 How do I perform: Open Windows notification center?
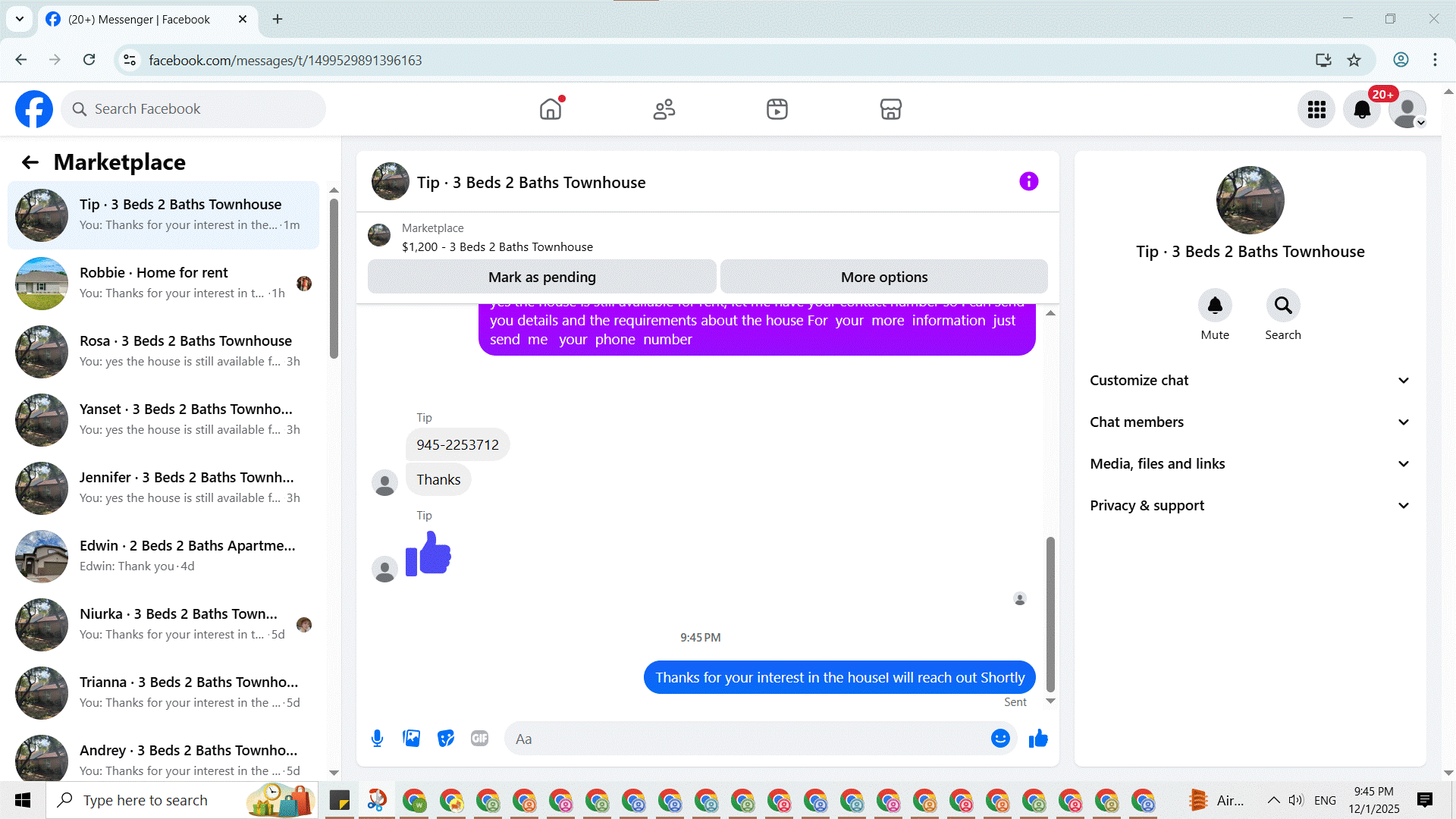tap(1425, 800)
